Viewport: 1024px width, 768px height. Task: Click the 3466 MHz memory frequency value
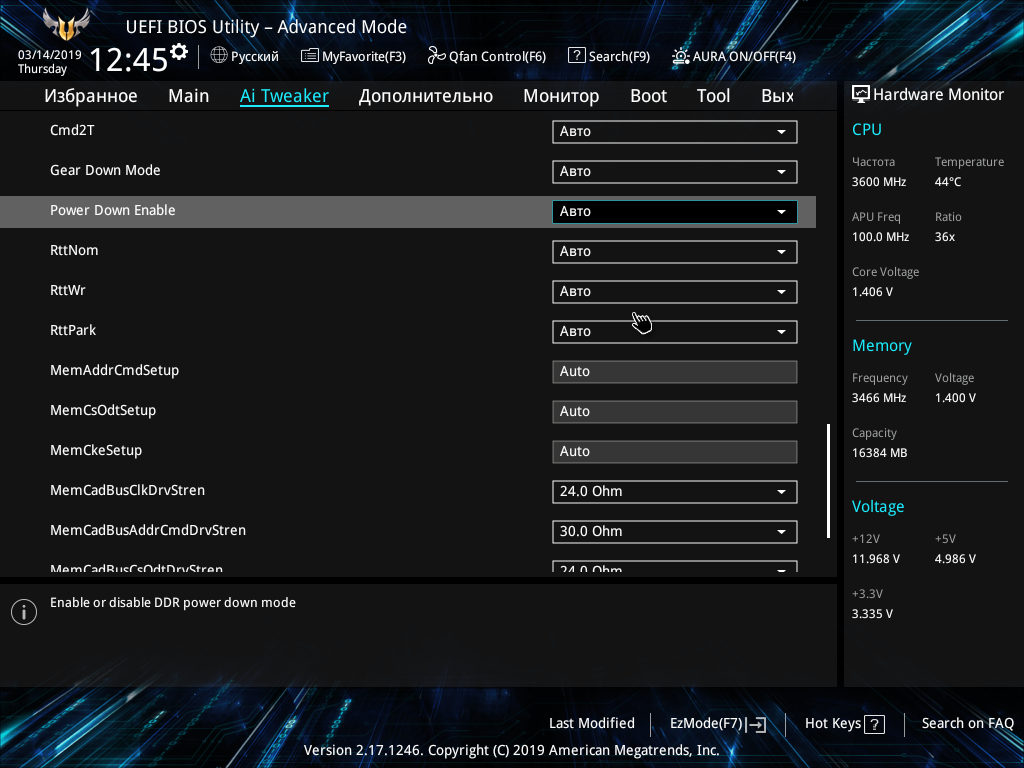[879, 398]
